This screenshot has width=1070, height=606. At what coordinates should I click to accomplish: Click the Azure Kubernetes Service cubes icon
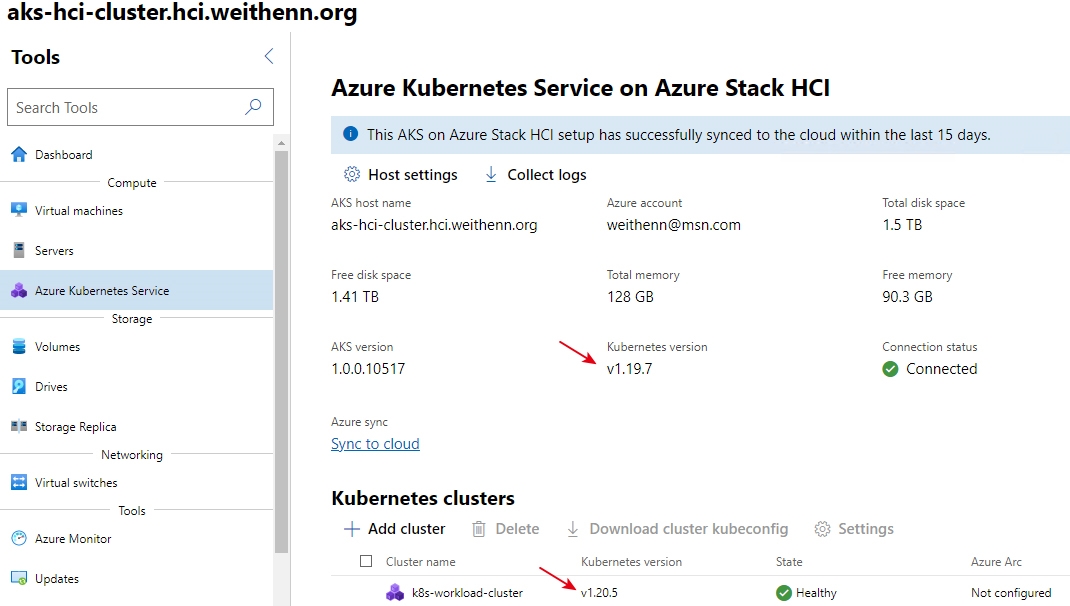(19, 291)
